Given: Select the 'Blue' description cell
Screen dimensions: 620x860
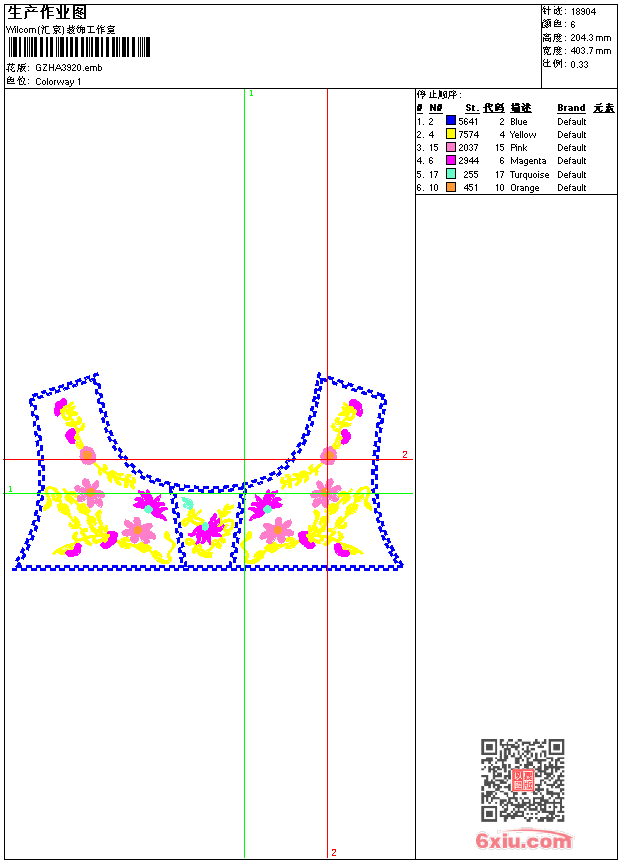Looking at the screenshot, I should coord(518,122).
